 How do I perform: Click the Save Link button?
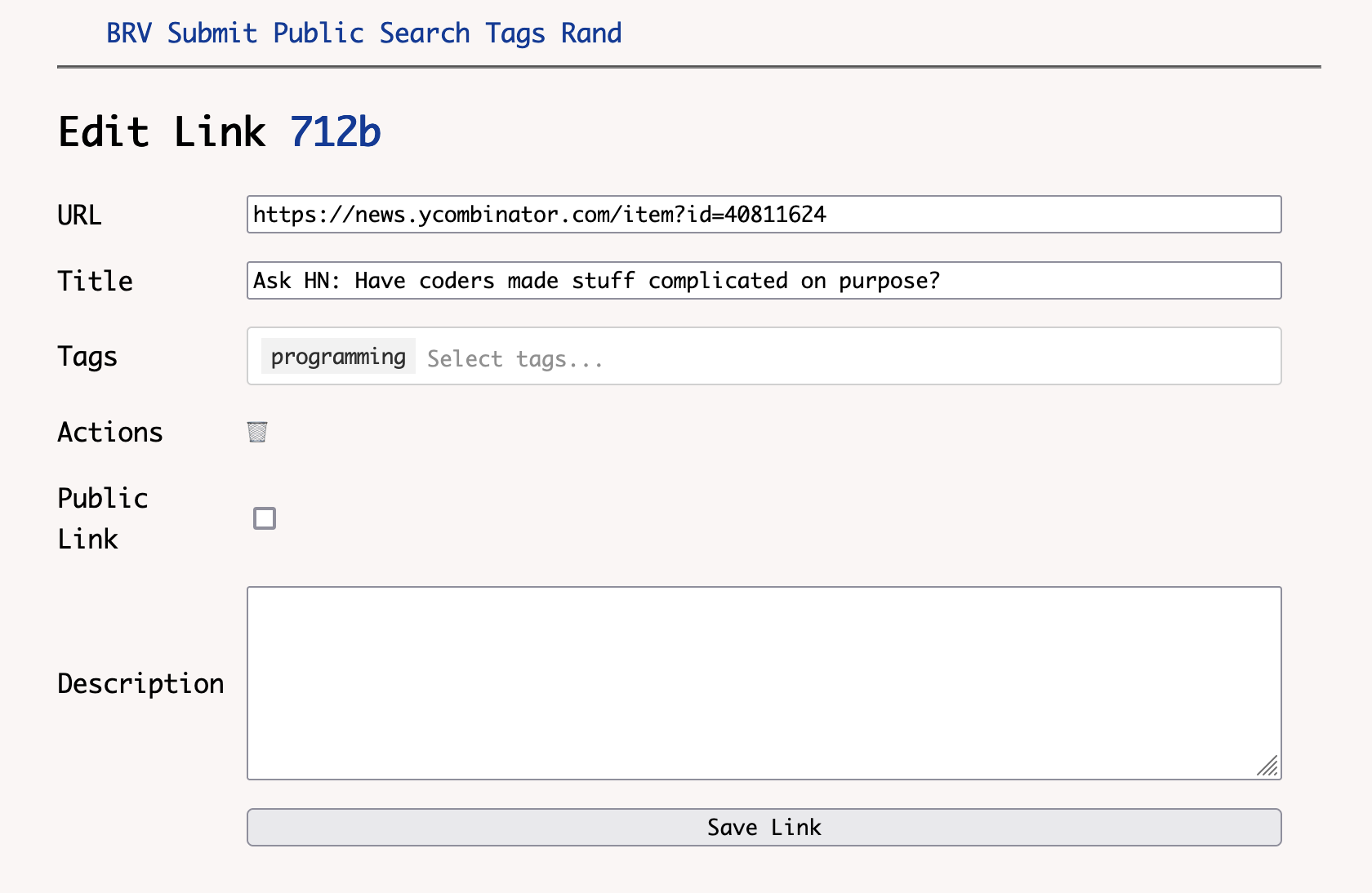click(x=764, y=827)
